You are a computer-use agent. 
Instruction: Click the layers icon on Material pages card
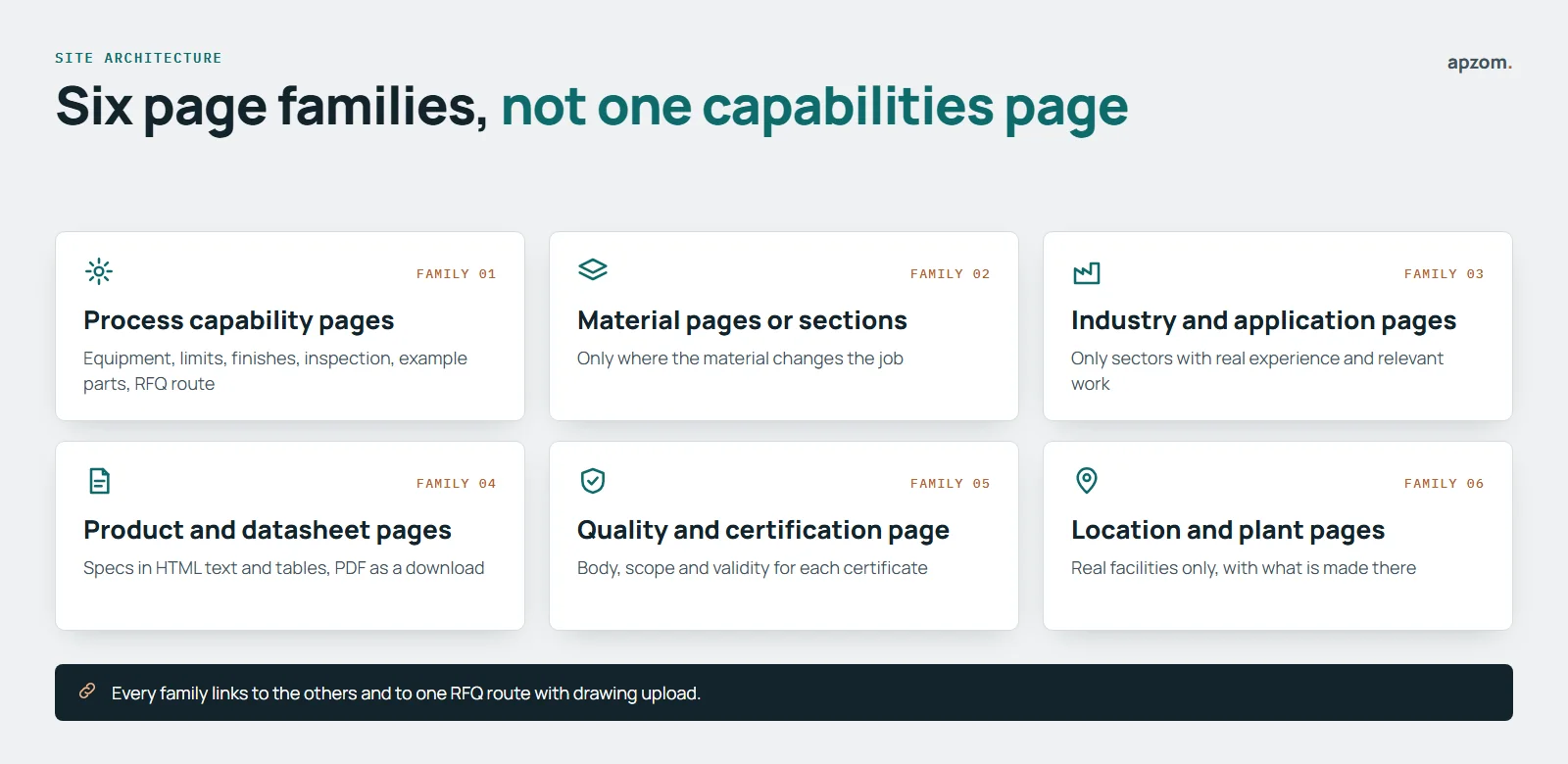coord(593,269)
